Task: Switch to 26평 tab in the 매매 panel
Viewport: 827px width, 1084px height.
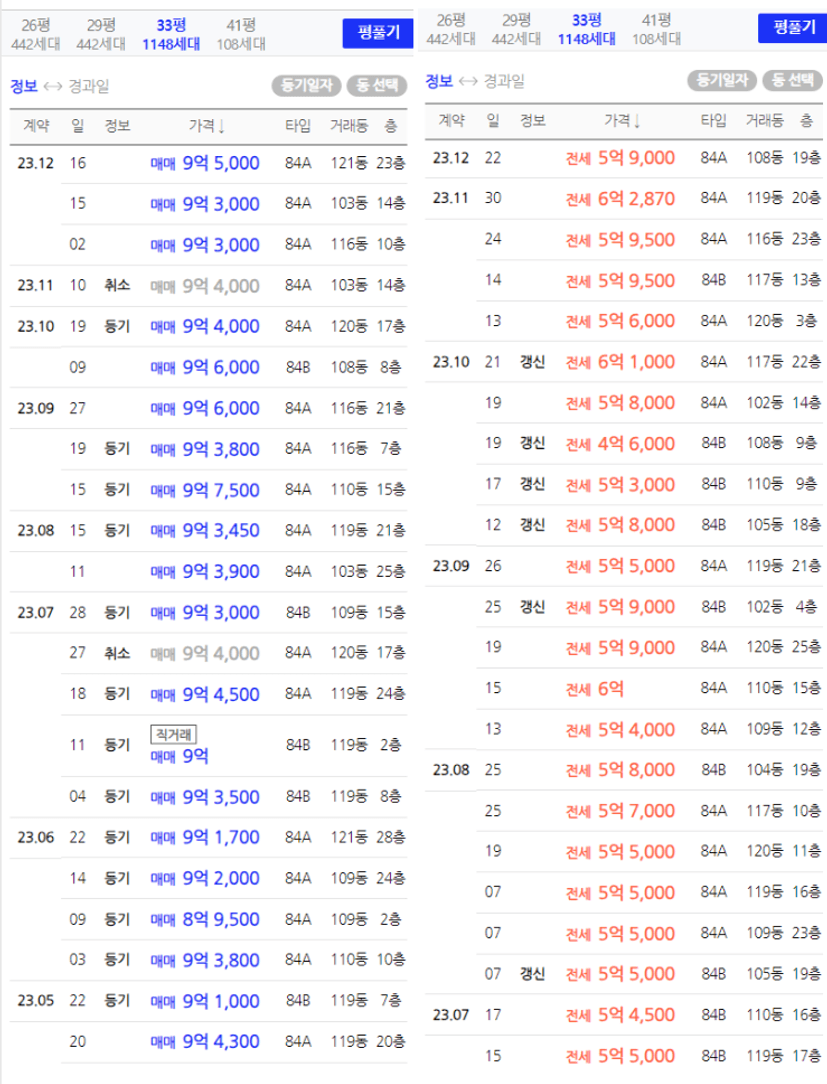Action: pos(35,34)
